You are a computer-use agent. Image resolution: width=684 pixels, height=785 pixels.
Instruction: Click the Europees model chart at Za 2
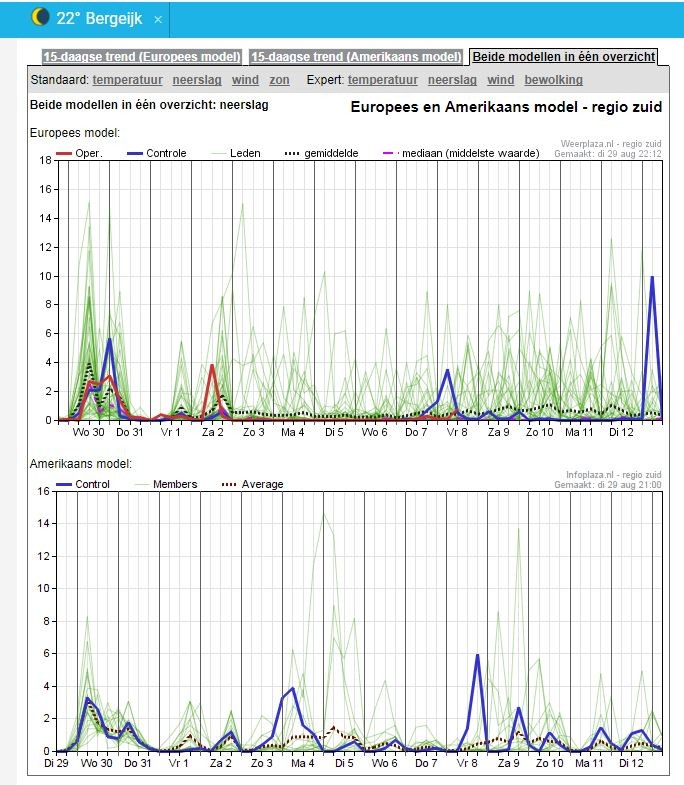coord(212,290)
